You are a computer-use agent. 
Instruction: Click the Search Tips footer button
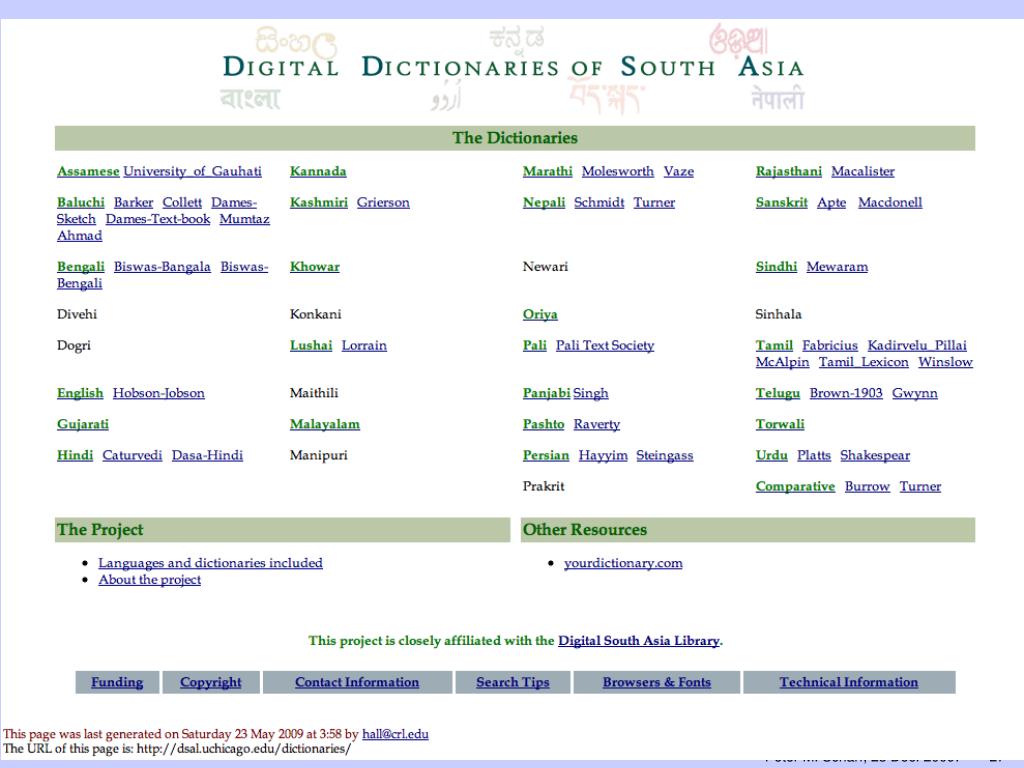513,682
